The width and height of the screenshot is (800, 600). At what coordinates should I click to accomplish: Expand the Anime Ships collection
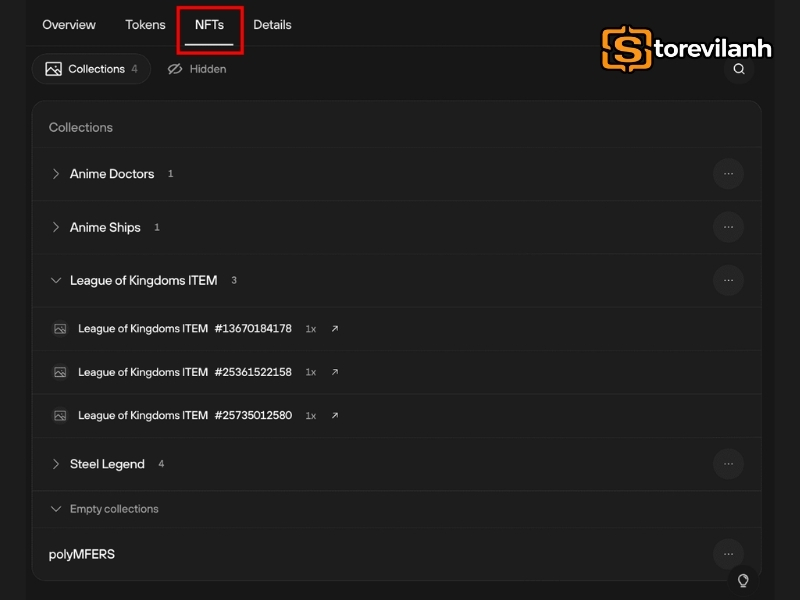click(x=56, y=227)
